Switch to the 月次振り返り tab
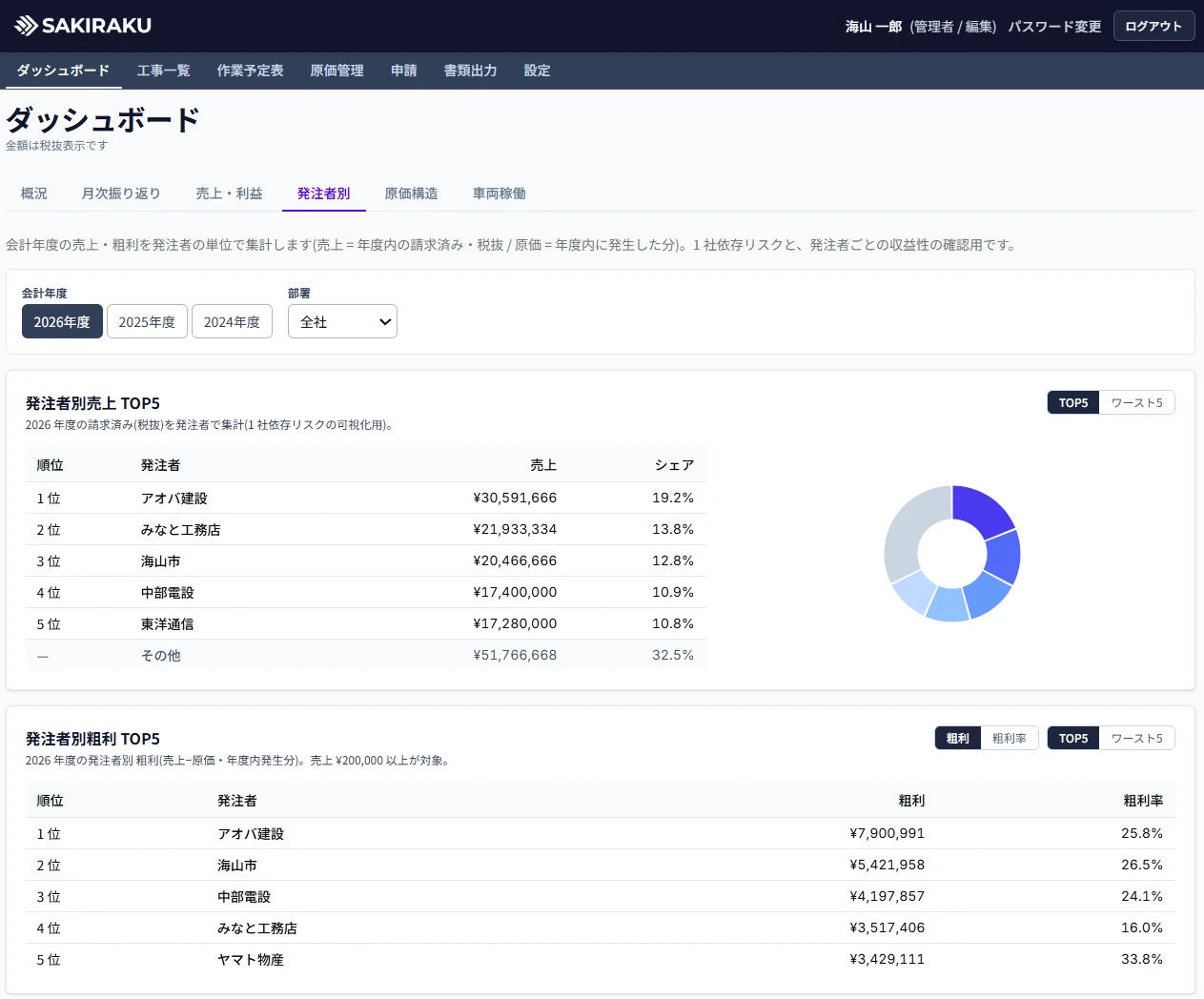This screenshot has width=1204, height=999. (121, 194)
